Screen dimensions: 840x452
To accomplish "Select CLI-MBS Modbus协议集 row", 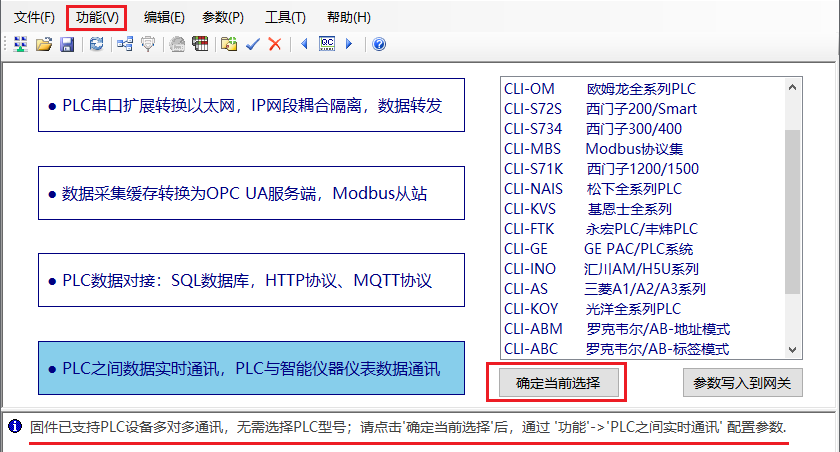I will (x=643, y=149).
